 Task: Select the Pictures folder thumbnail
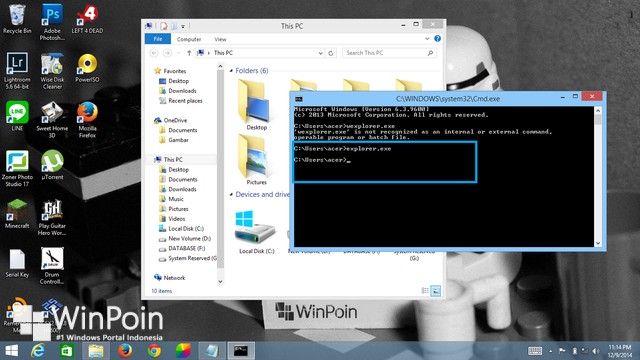pos(256,160)
